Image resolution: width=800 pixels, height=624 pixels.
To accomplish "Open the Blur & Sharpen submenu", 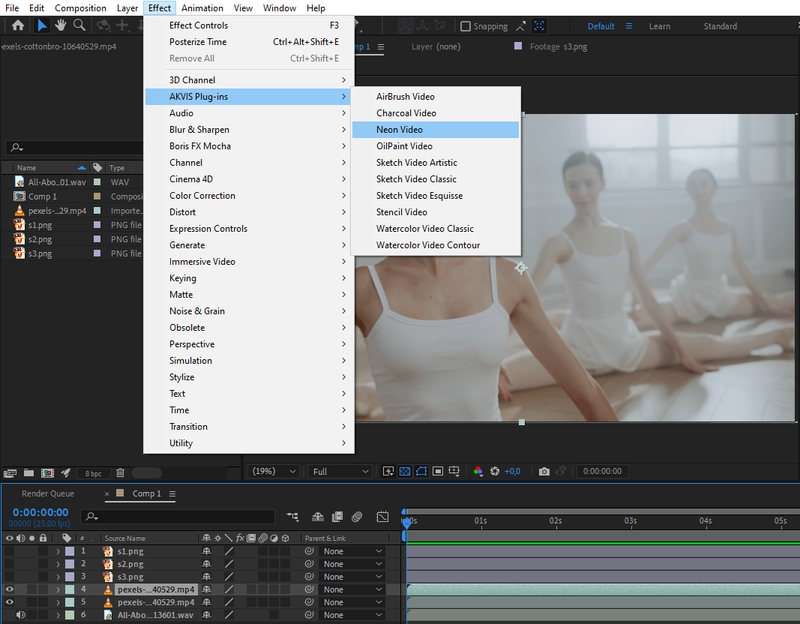I will [249, 130].
